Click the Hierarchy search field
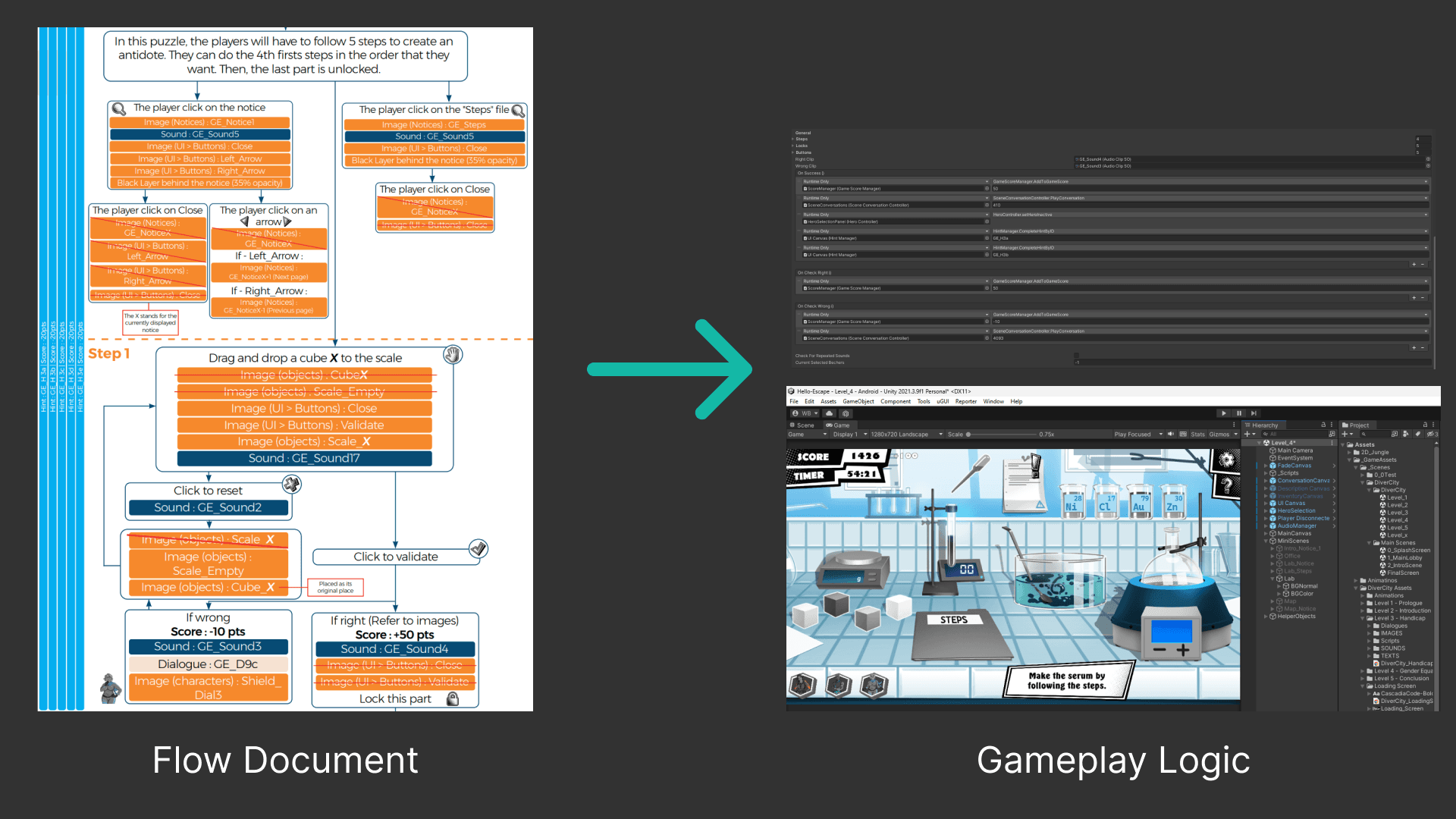The image size is (1456, 819). [x=1293, y=435]
